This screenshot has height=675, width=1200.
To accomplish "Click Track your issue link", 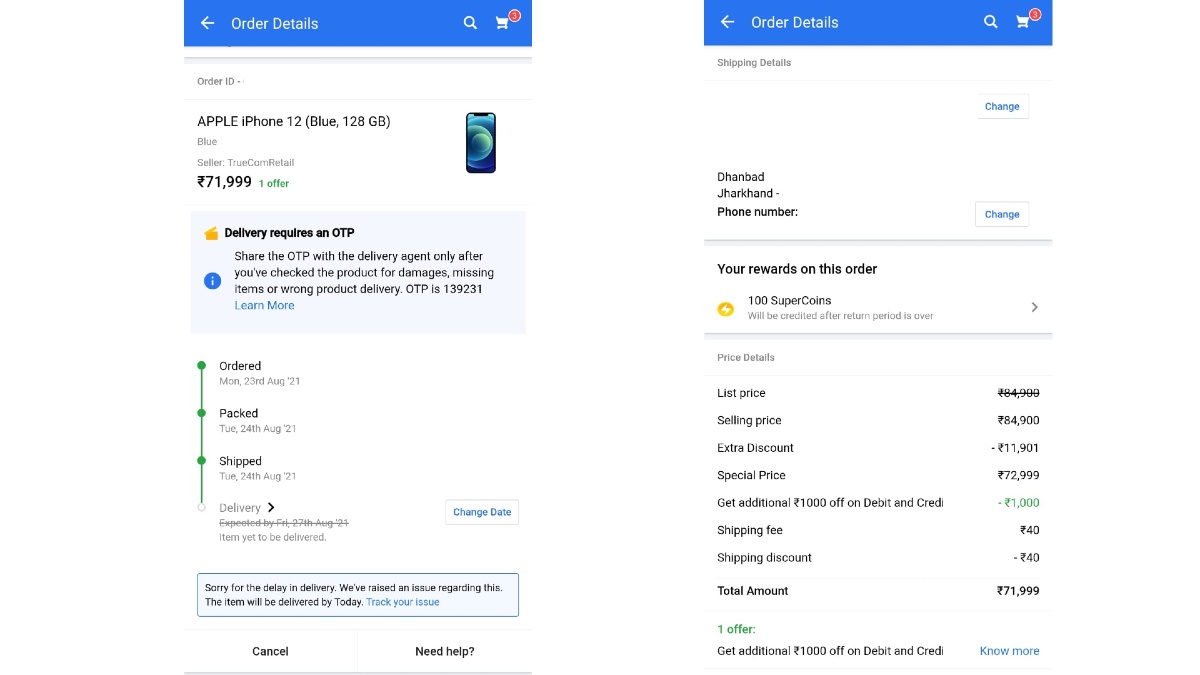I will (x=402, y=602).
